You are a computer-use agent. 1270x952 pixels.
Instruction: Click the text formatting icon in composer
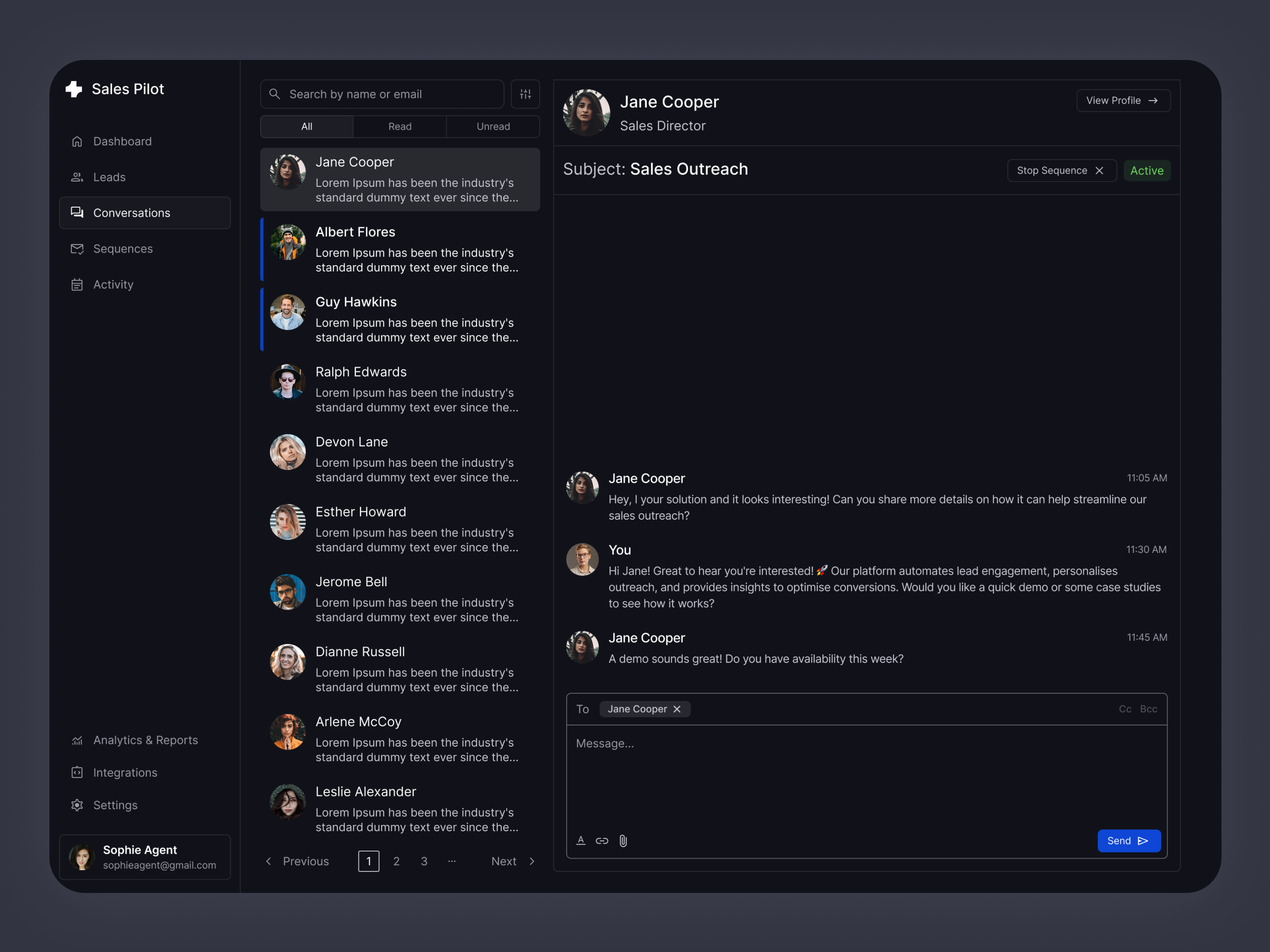(x=580, y=840)
